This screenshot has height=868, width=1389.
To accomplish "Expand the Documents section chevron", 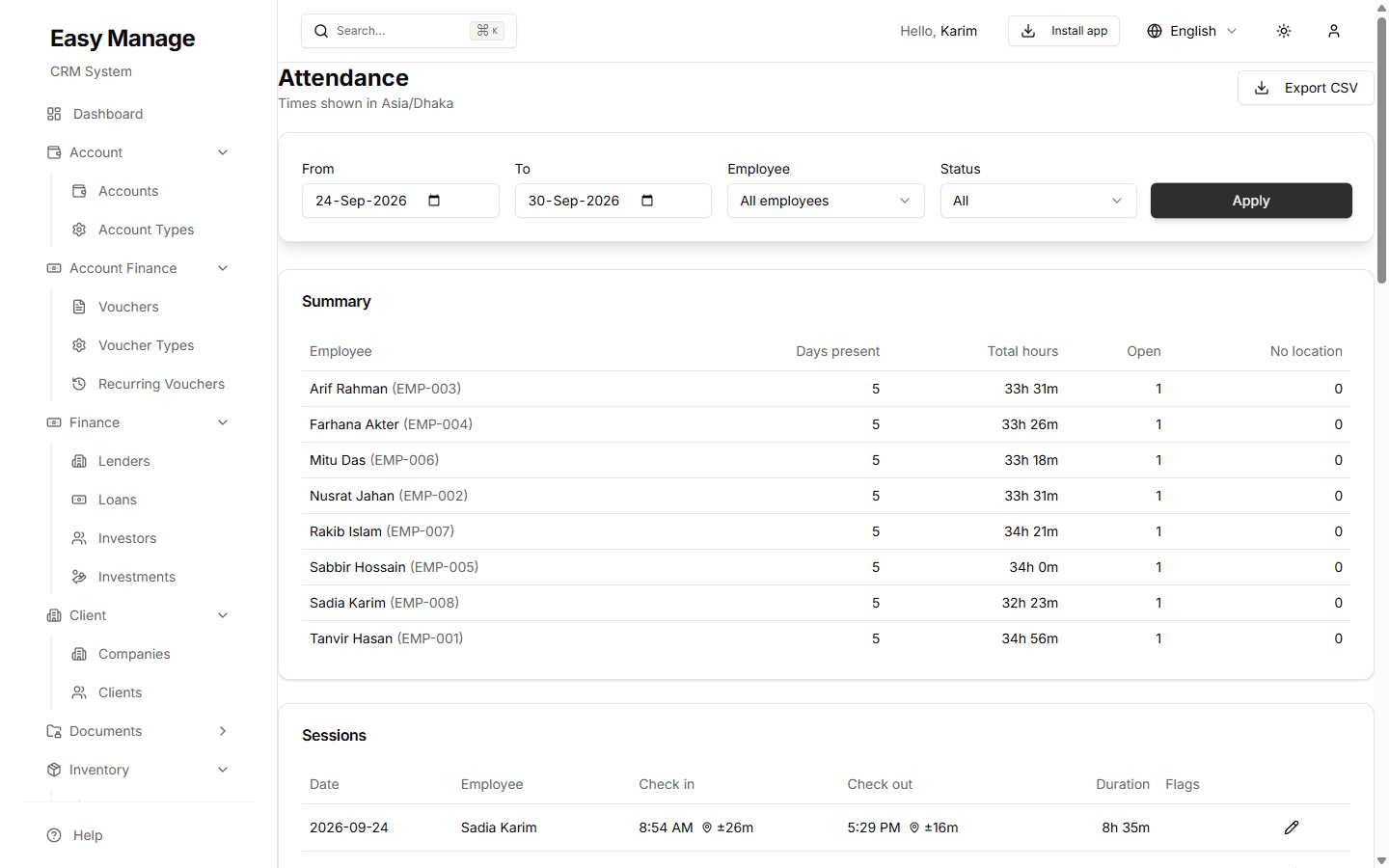I will [223, 731].
